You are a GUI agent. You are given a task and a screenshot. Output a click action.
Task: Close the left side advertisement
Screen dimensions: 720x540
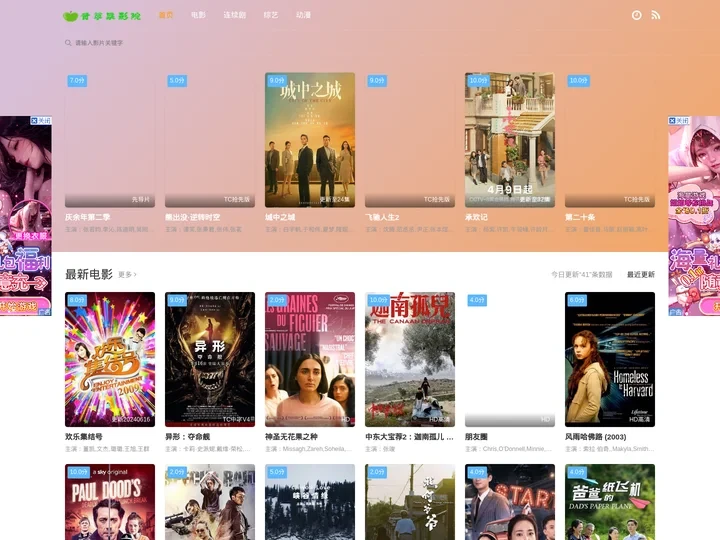(41, 120)
